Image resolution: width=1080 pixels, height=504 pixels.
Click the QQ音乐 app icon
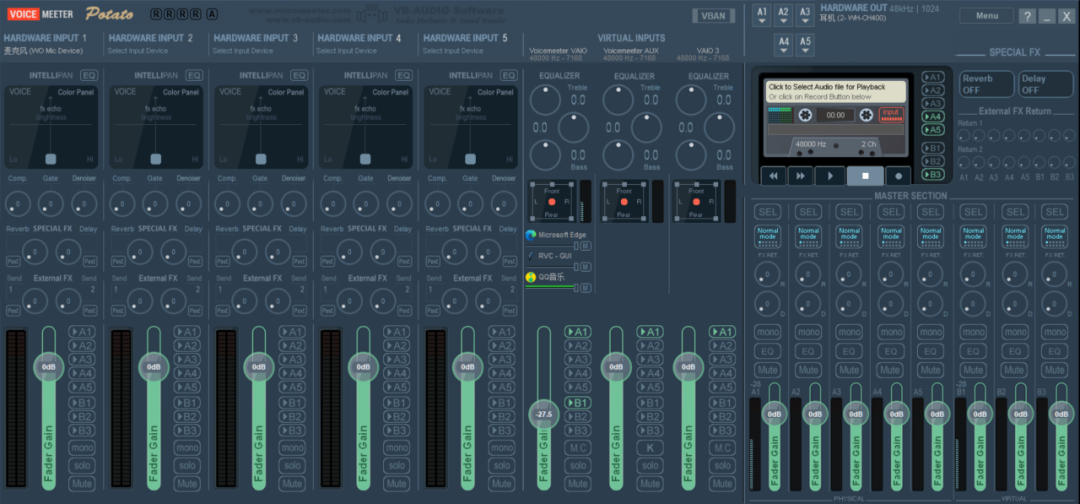point(531,277)
